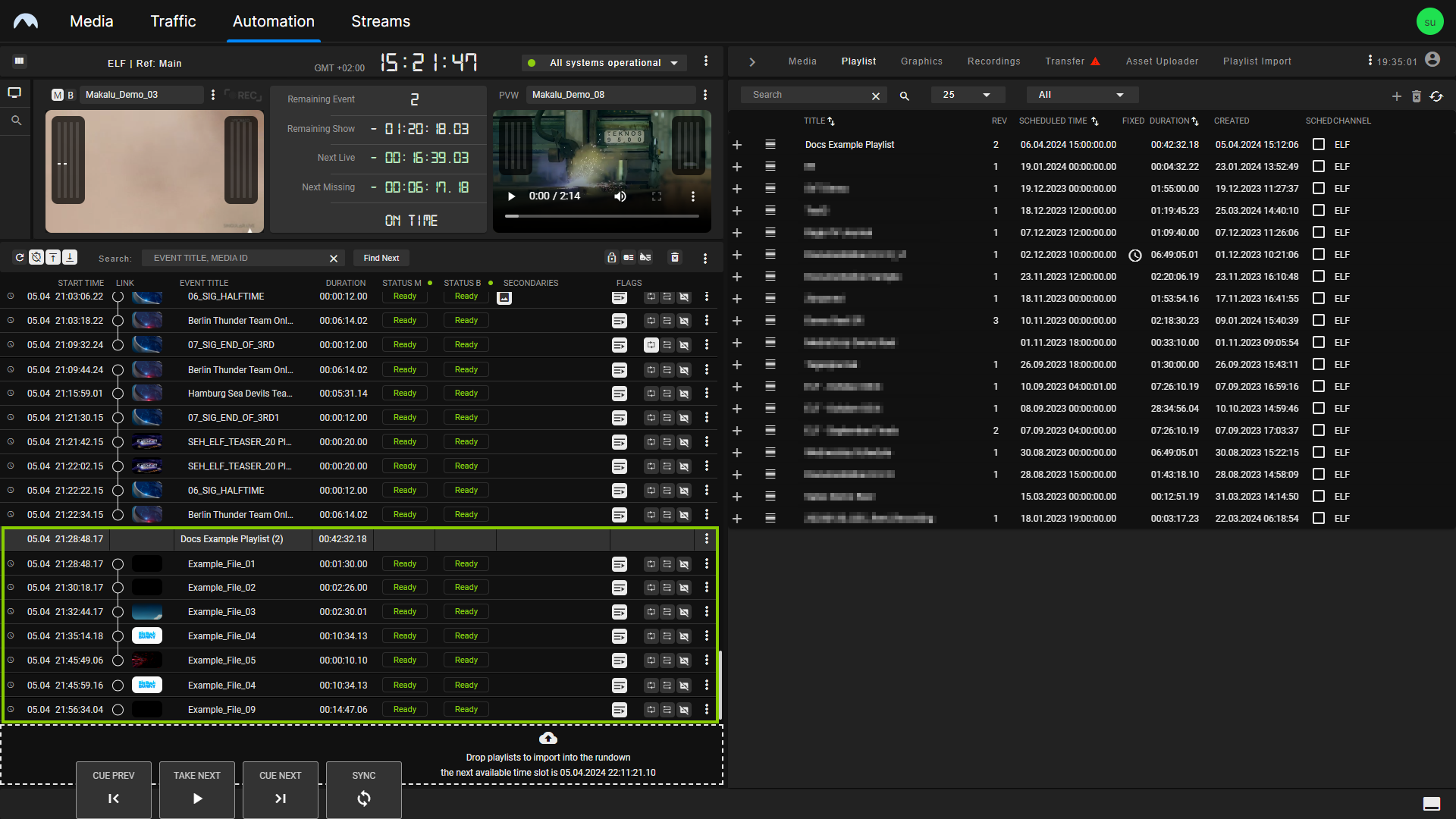The width and height of the screenshot is (1456, 819).
Task: Click the Sync button in transport controls
Action: [x=363, y=788]
